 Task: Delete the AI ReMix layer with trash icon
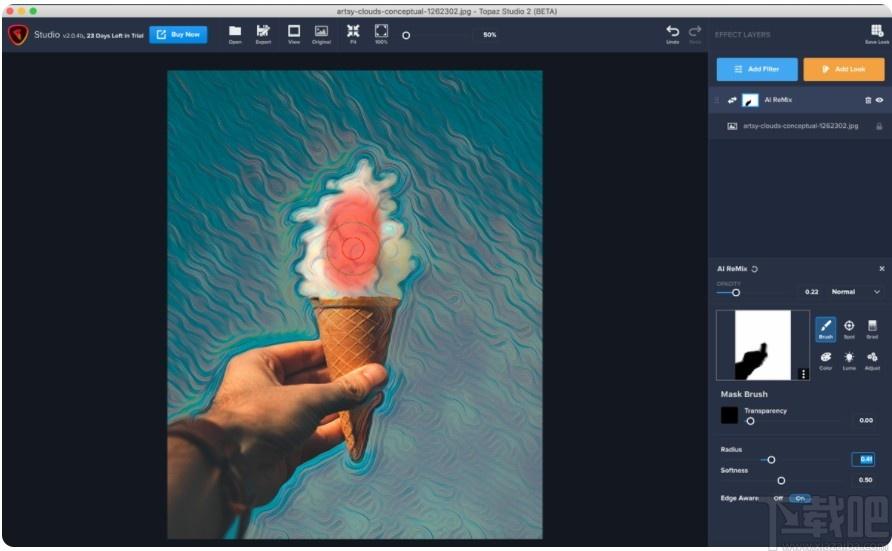868,100
